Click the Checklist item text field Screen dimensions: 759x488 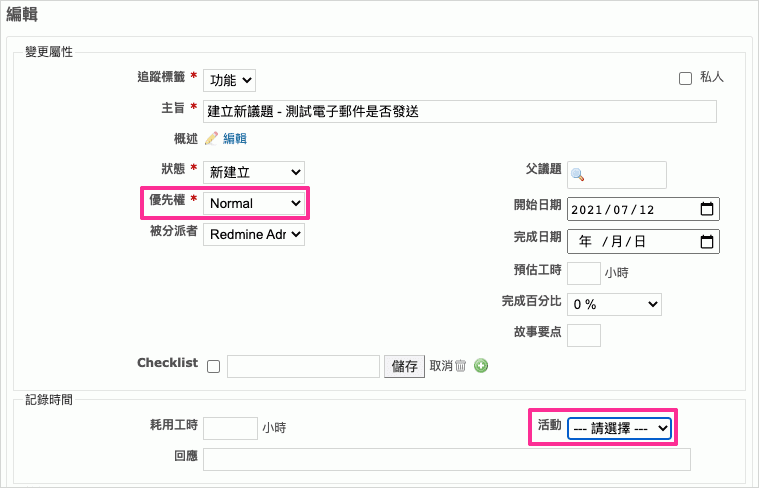click(304, 366)
